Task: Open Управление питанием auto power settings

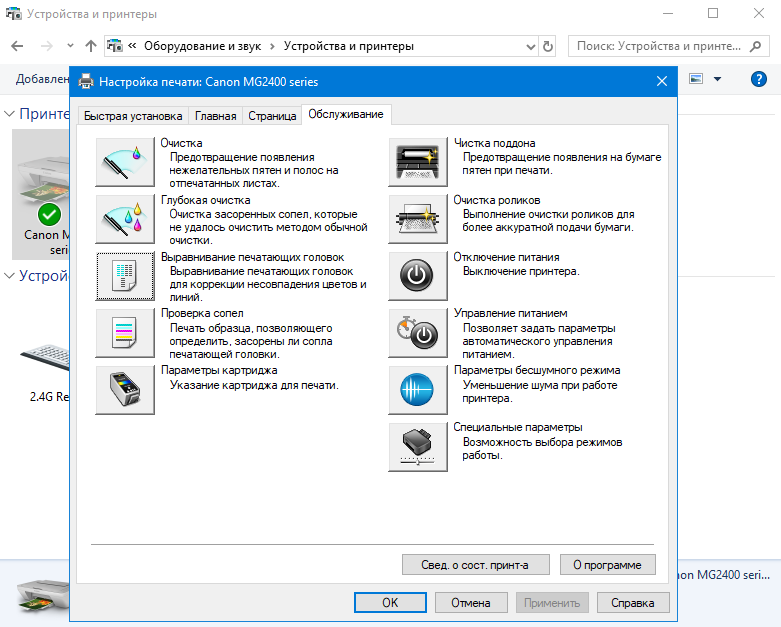Action: tap(418, 333)
